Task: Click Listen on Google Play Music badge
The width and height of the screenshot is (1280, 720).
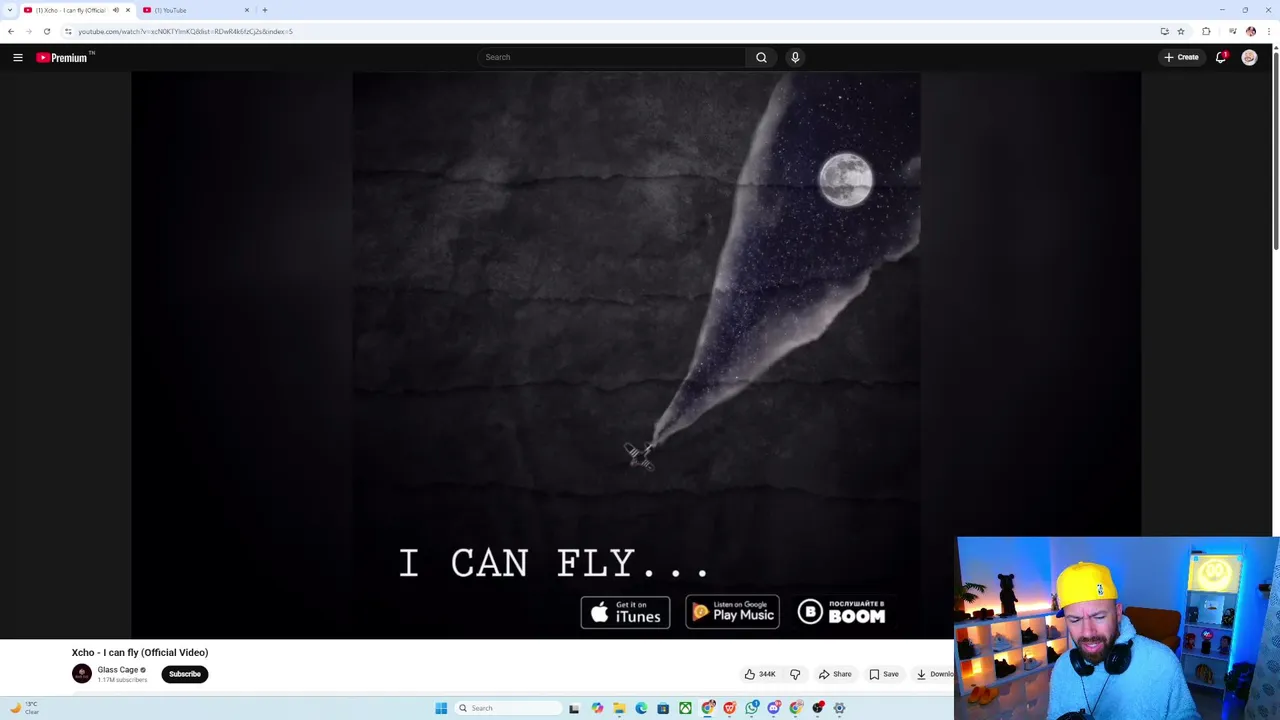Action: pyautogui.click(x=732, y=613)
